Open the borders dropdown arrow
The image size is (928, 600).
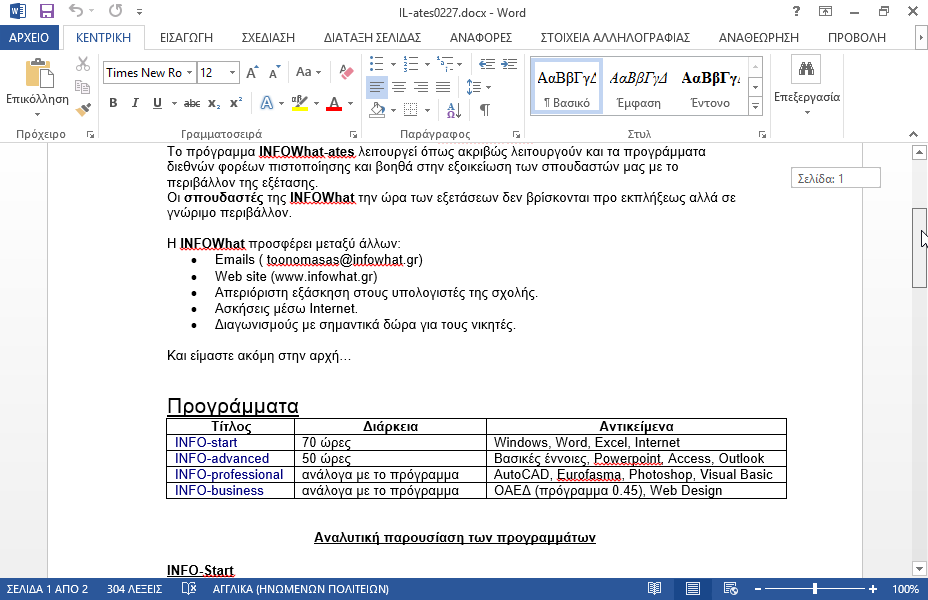427,110
